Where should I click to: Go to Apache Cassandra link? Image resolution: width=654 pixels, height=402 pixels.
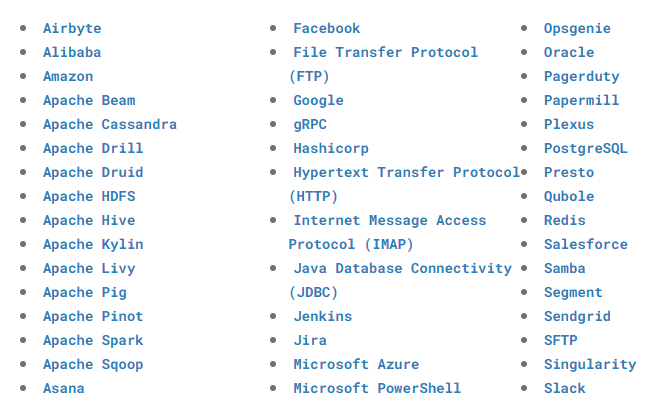coord(110,124)
